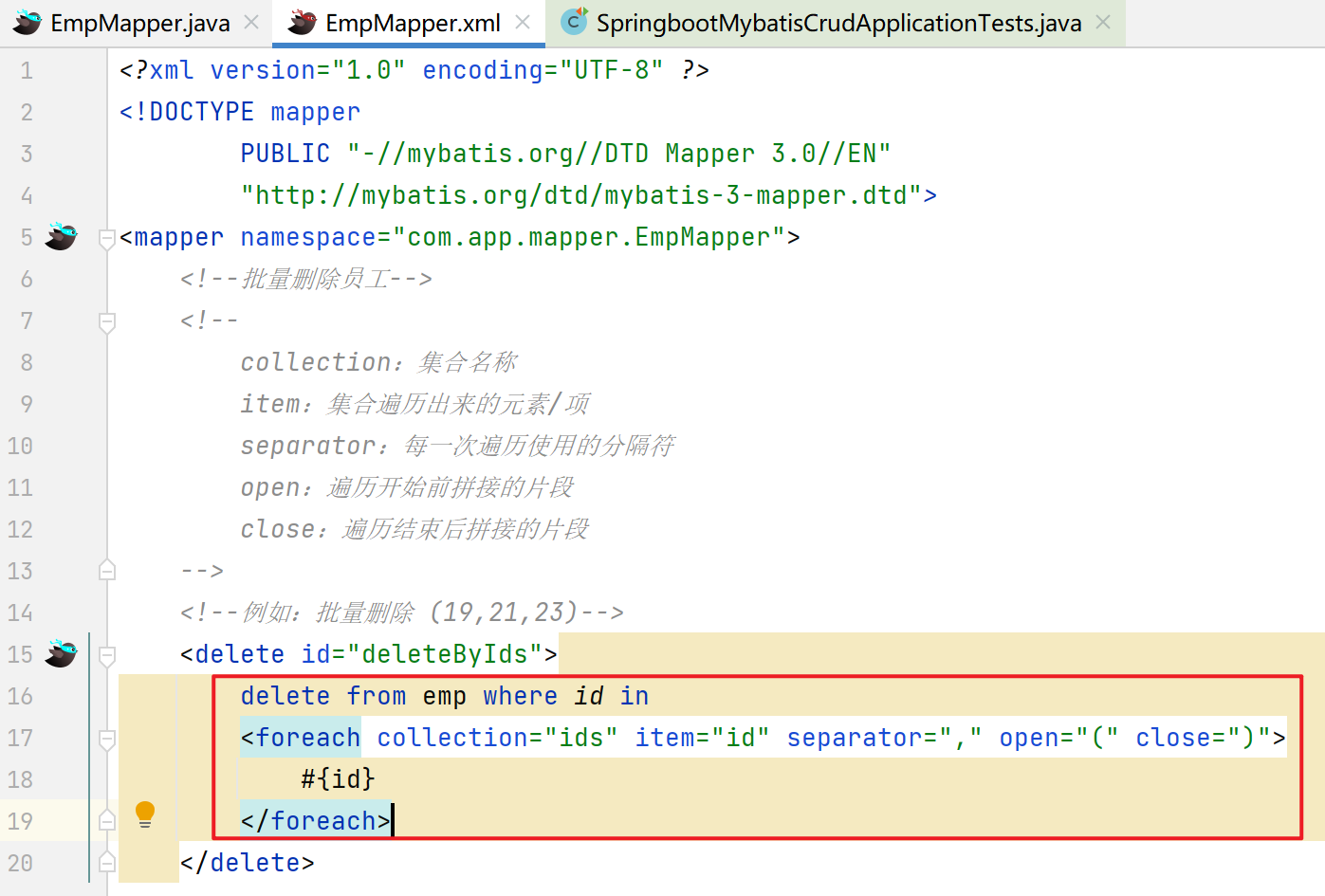Viewport: 1325px width, 896px height.
Task: Click the namespace value "com.app.mapper.EmpMapper"
Action: pos(589,237)
